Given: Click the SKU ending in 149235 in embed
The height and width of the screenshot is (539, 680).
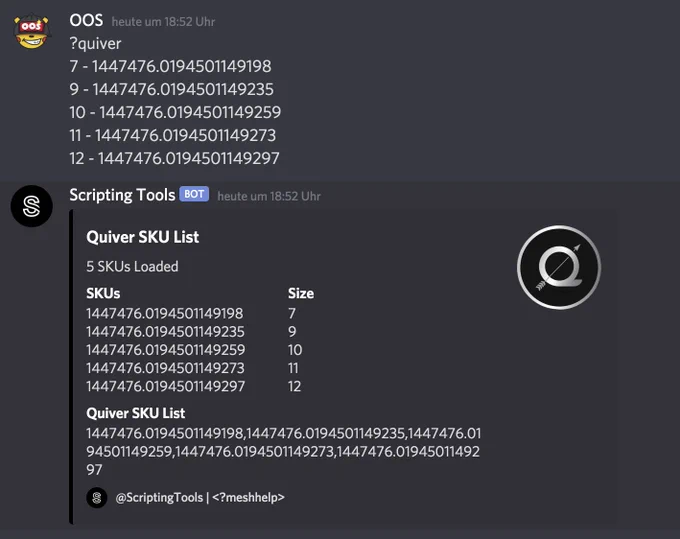Looking at the screenshot, I should (x=165, y=332).
